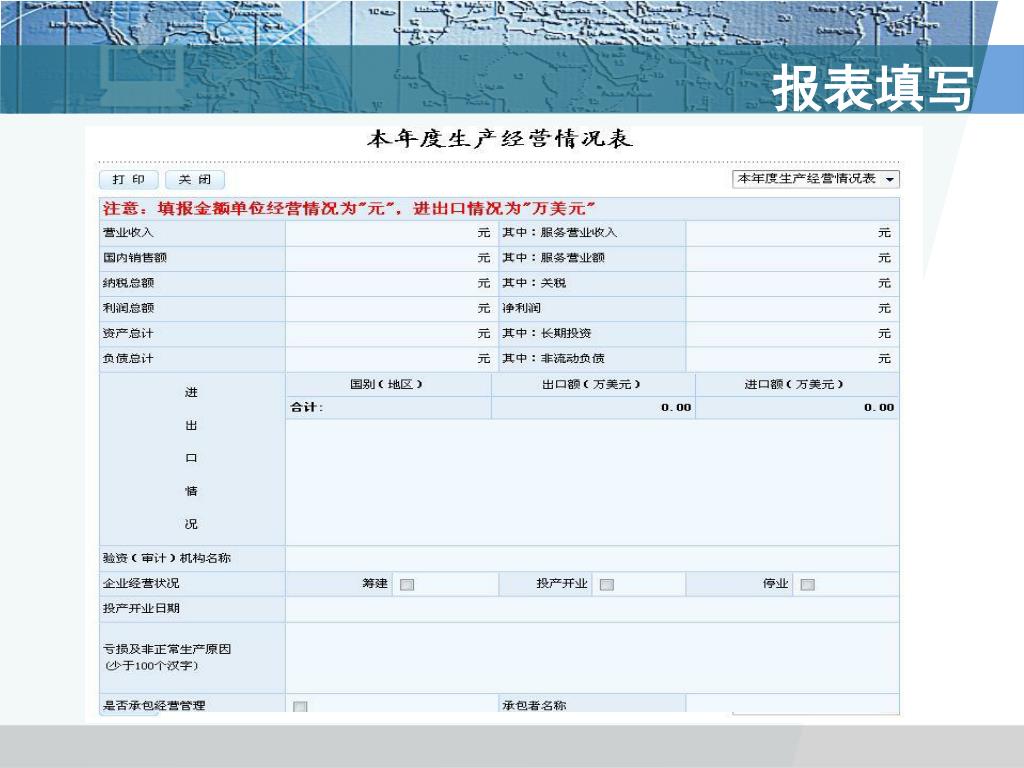Click the red 注意 notice text
The width and height of the screenshot is (1024, 768).
[349, 209]
